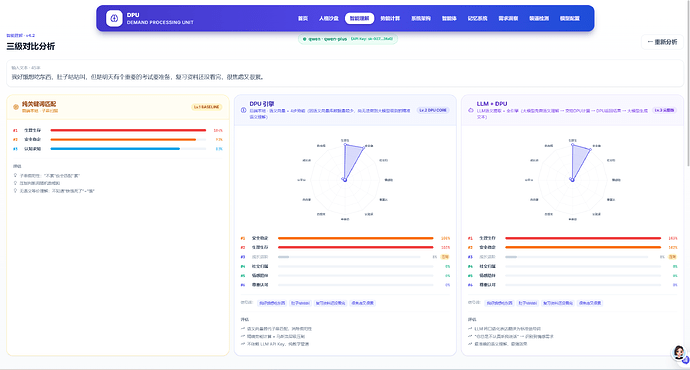
Task: Open the 模型配置 navigation tab
Action: click(x=569, y=18)
